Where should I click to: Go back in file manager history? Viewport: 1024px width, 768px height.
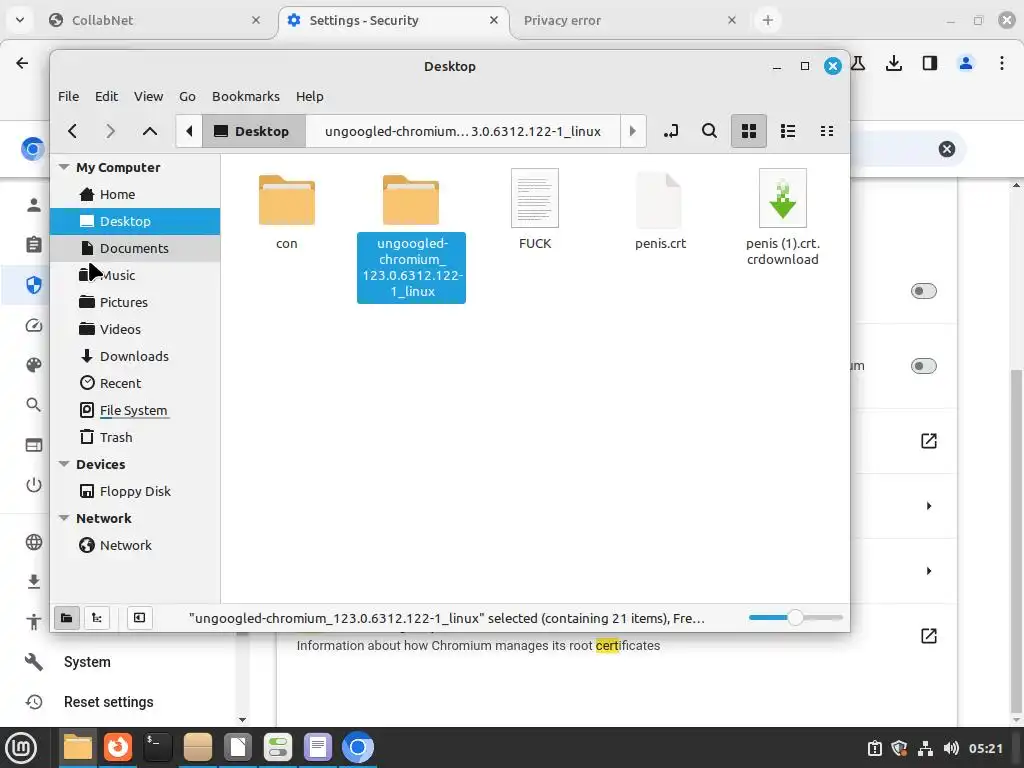point(72,131)
